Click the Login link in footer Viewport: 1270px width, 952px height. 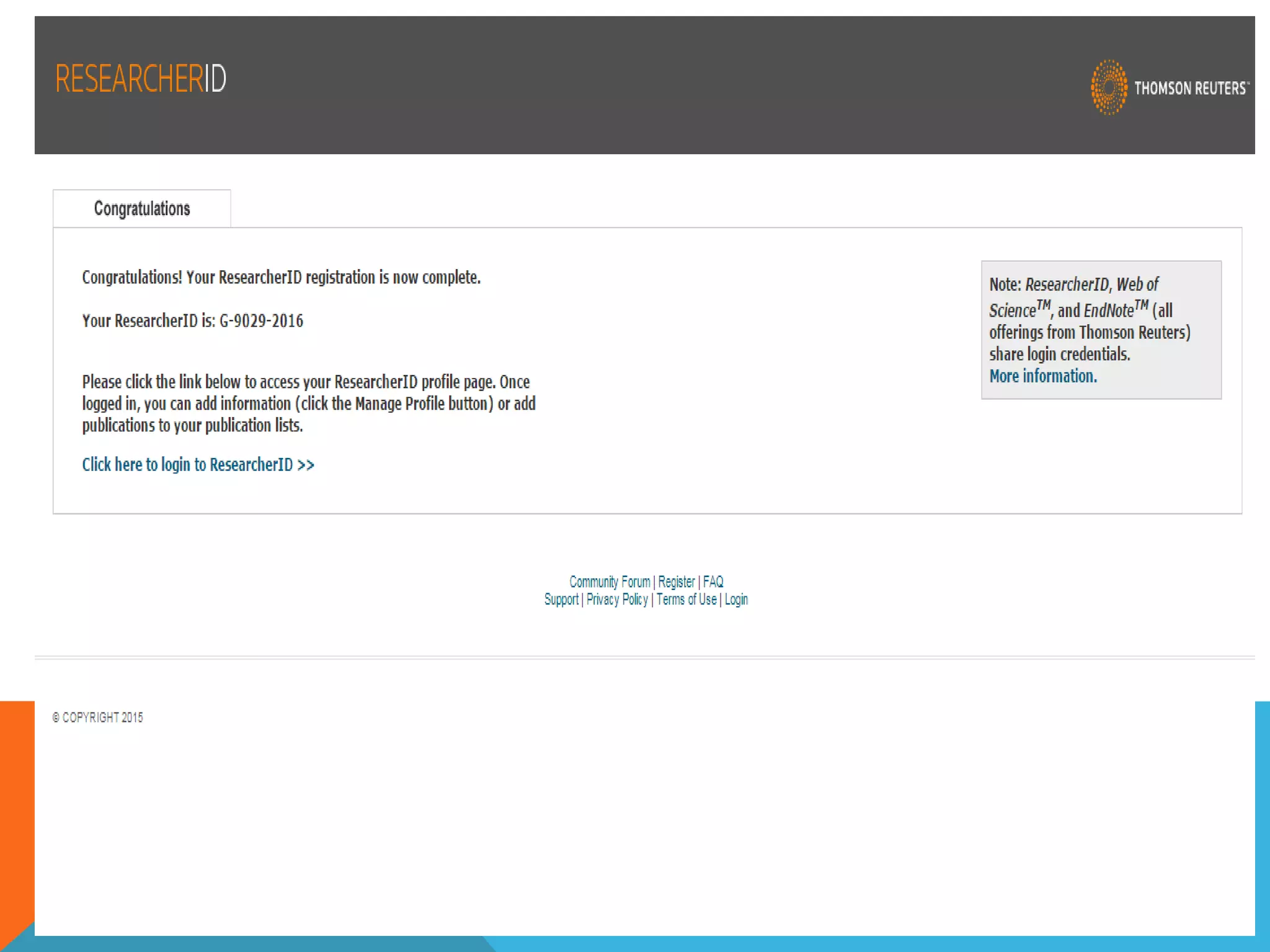pos(736,599)
